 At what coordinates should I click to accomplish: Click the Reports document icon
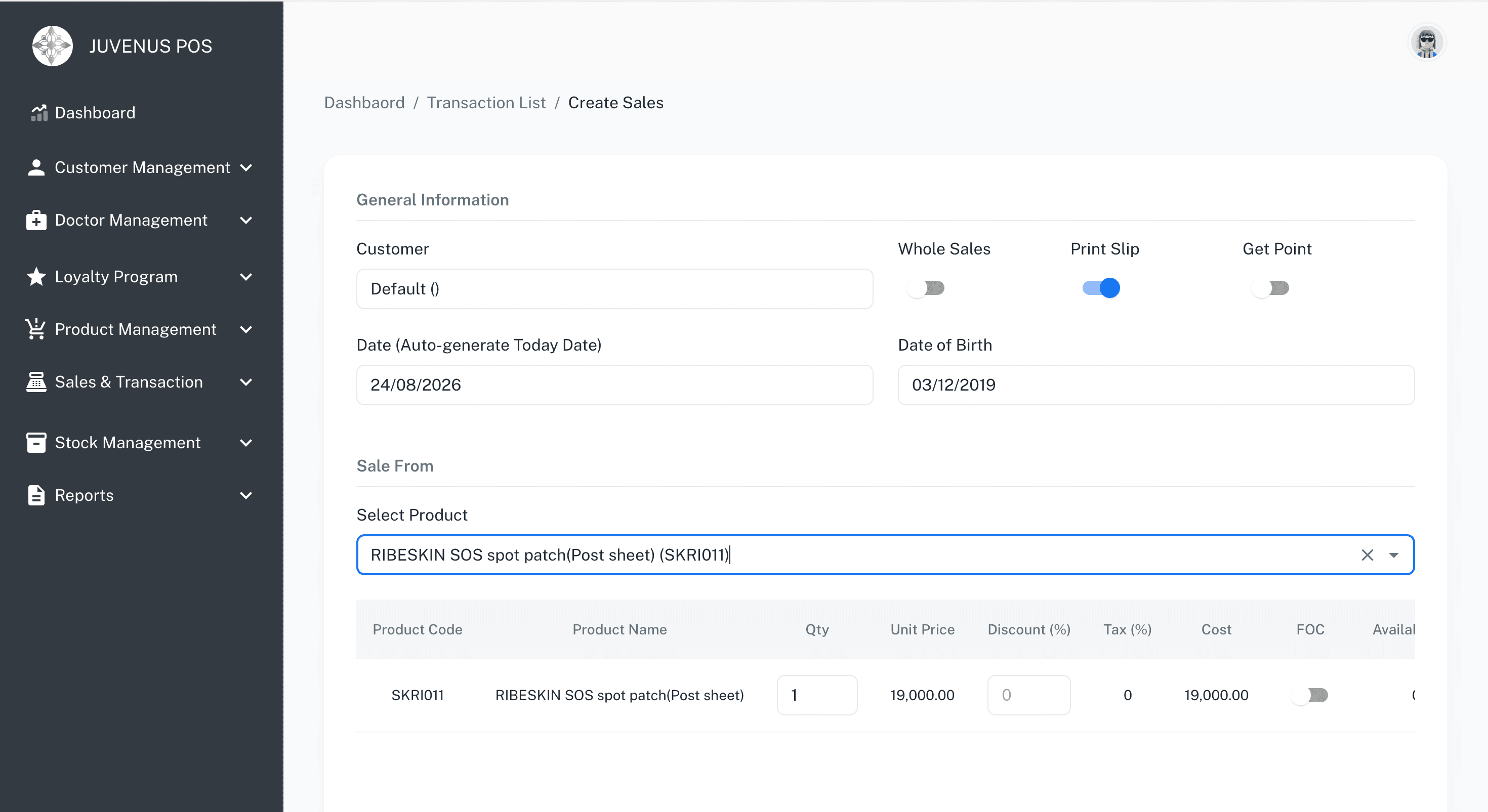(x=36, y=495)
